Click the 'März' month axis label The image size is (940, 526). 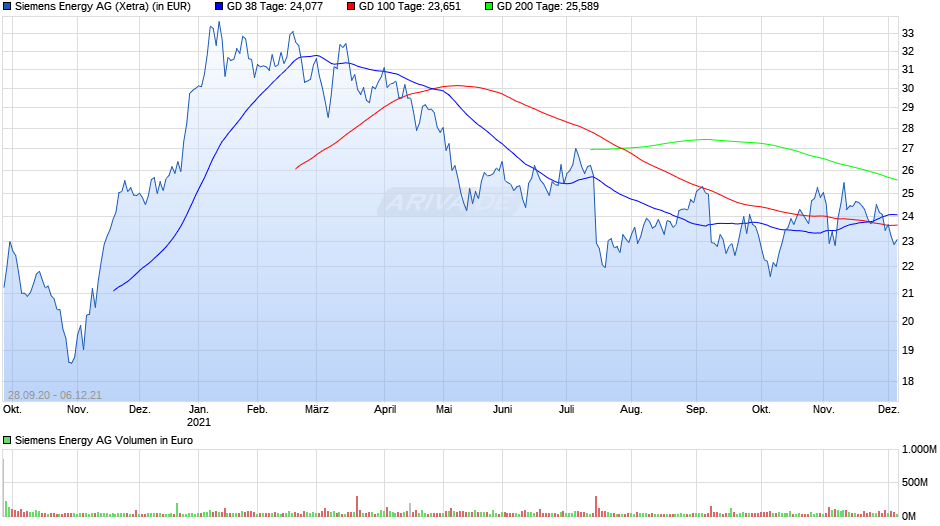coord(317,410)
